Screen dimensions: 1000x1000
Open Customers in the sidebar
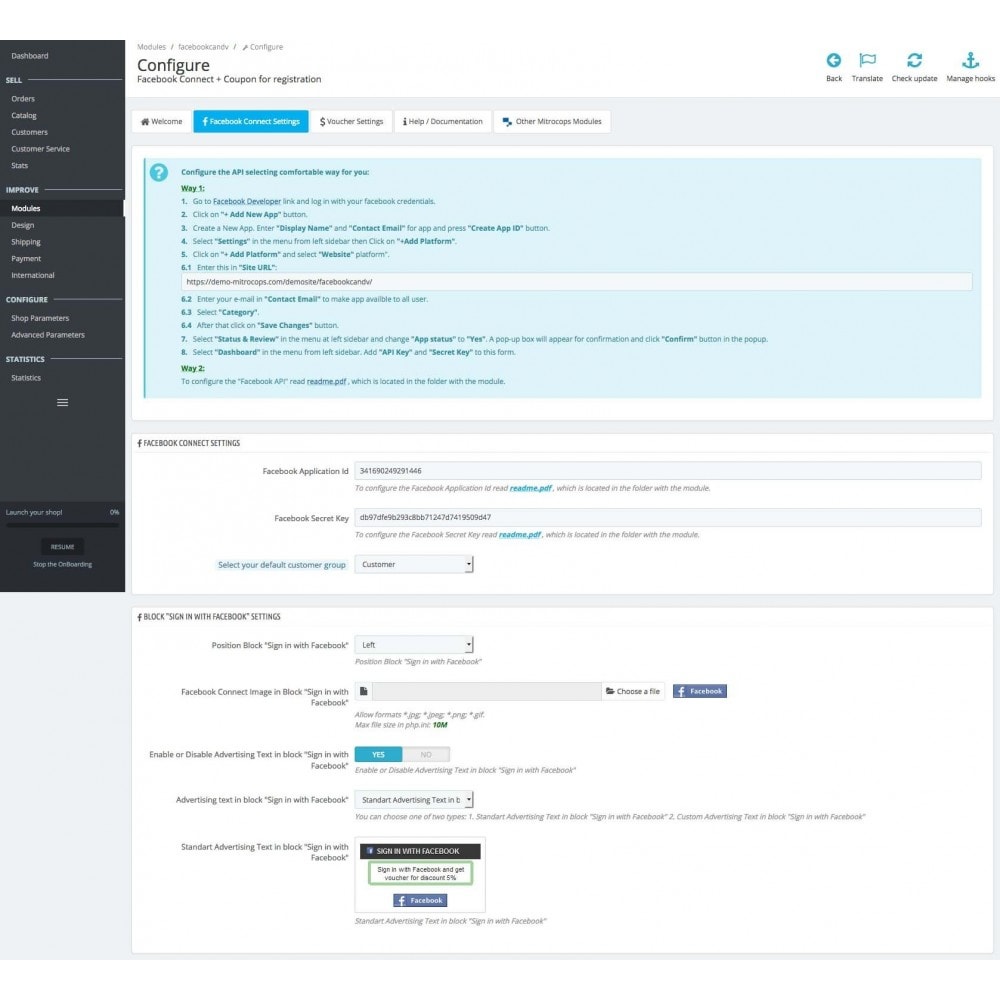click(x=29, y=132)
